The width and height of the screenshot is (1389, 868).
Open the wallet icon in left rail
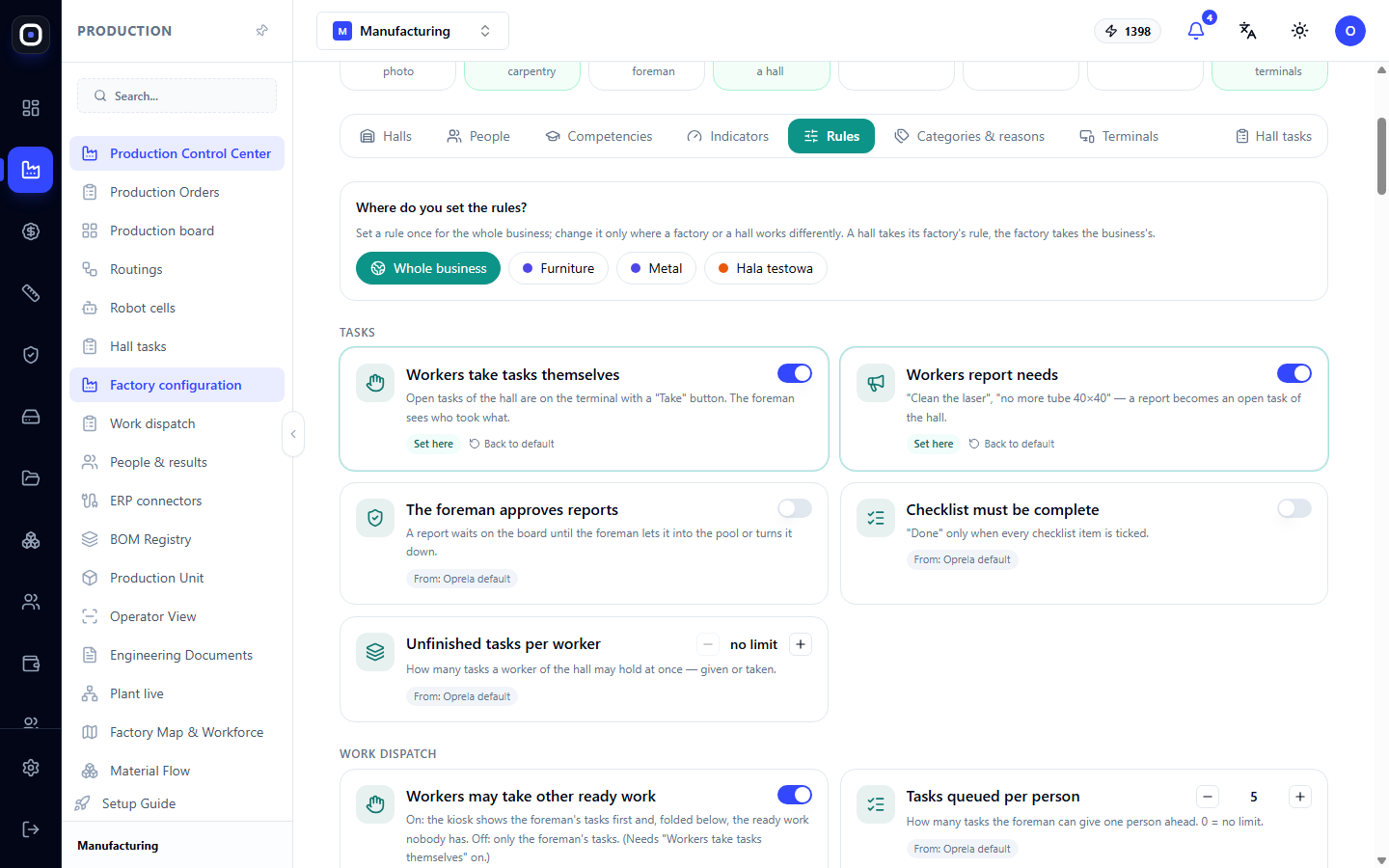click(x=31, y=664)
